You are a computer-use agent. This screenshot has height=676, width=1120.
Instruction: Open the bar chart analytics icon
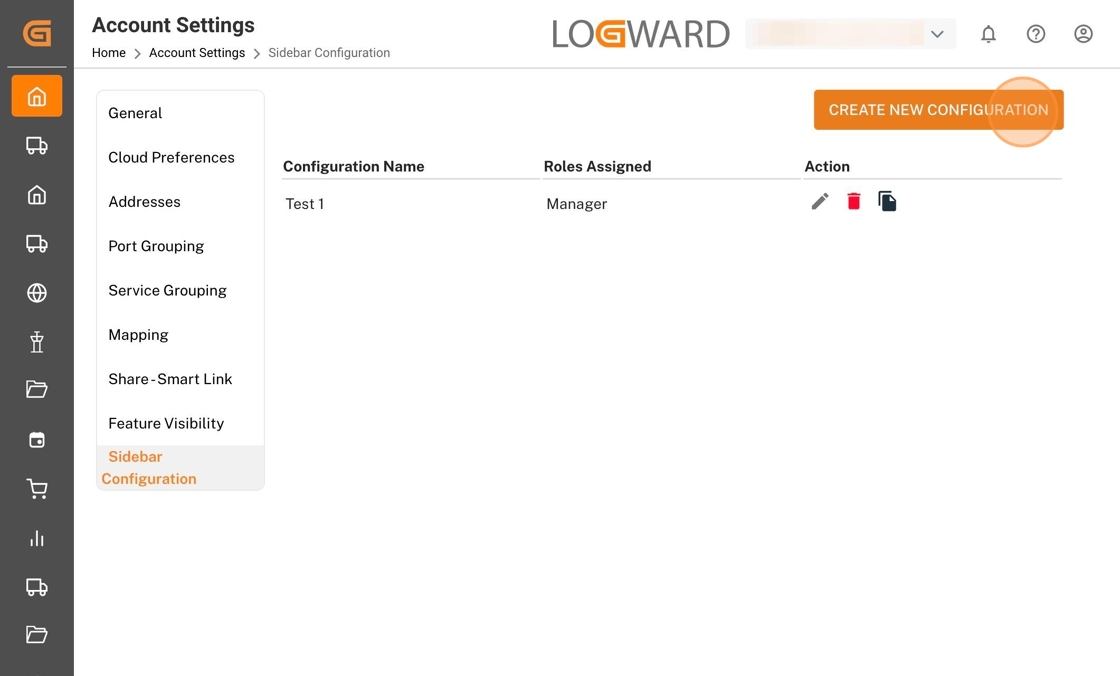36,538
